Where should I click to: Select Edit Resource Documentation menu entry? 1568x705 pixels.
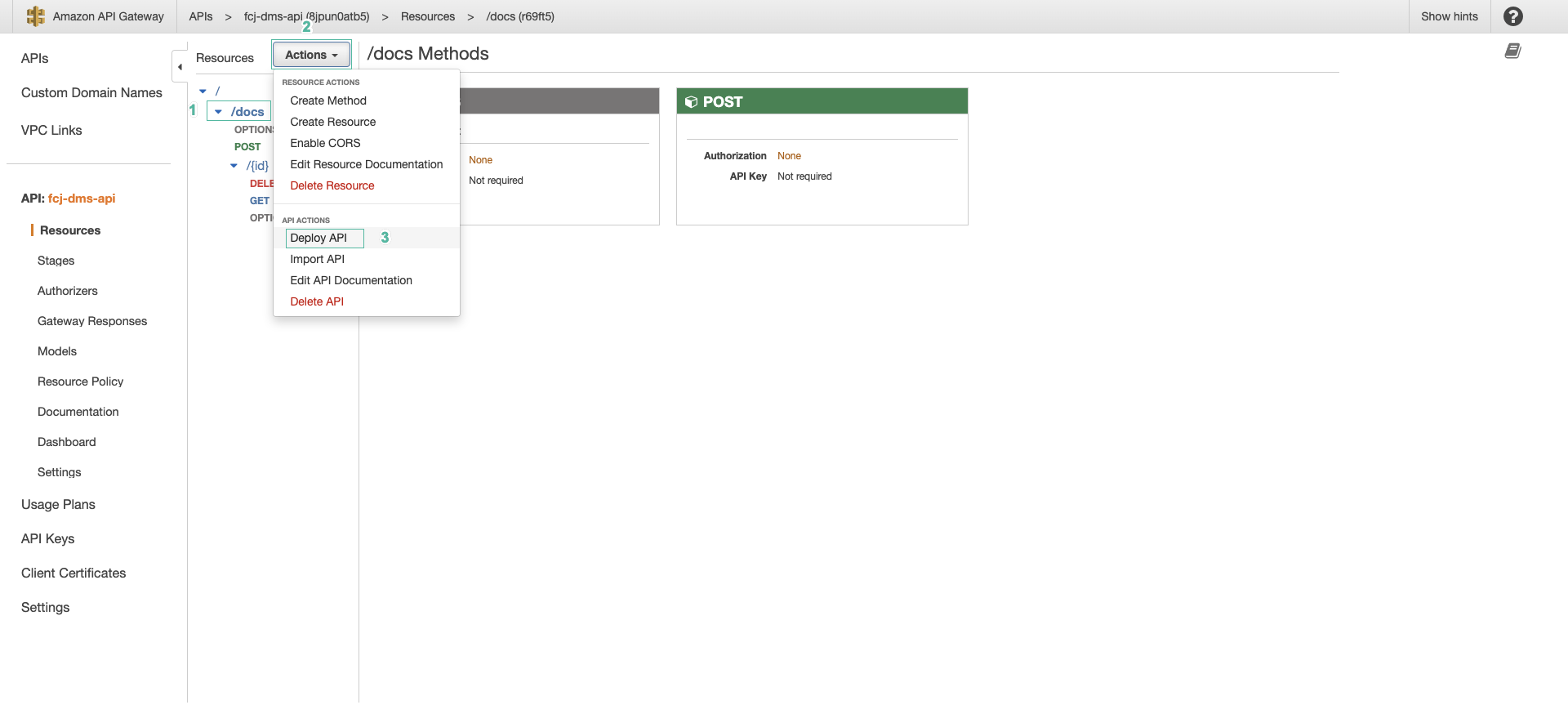point(366,164)
